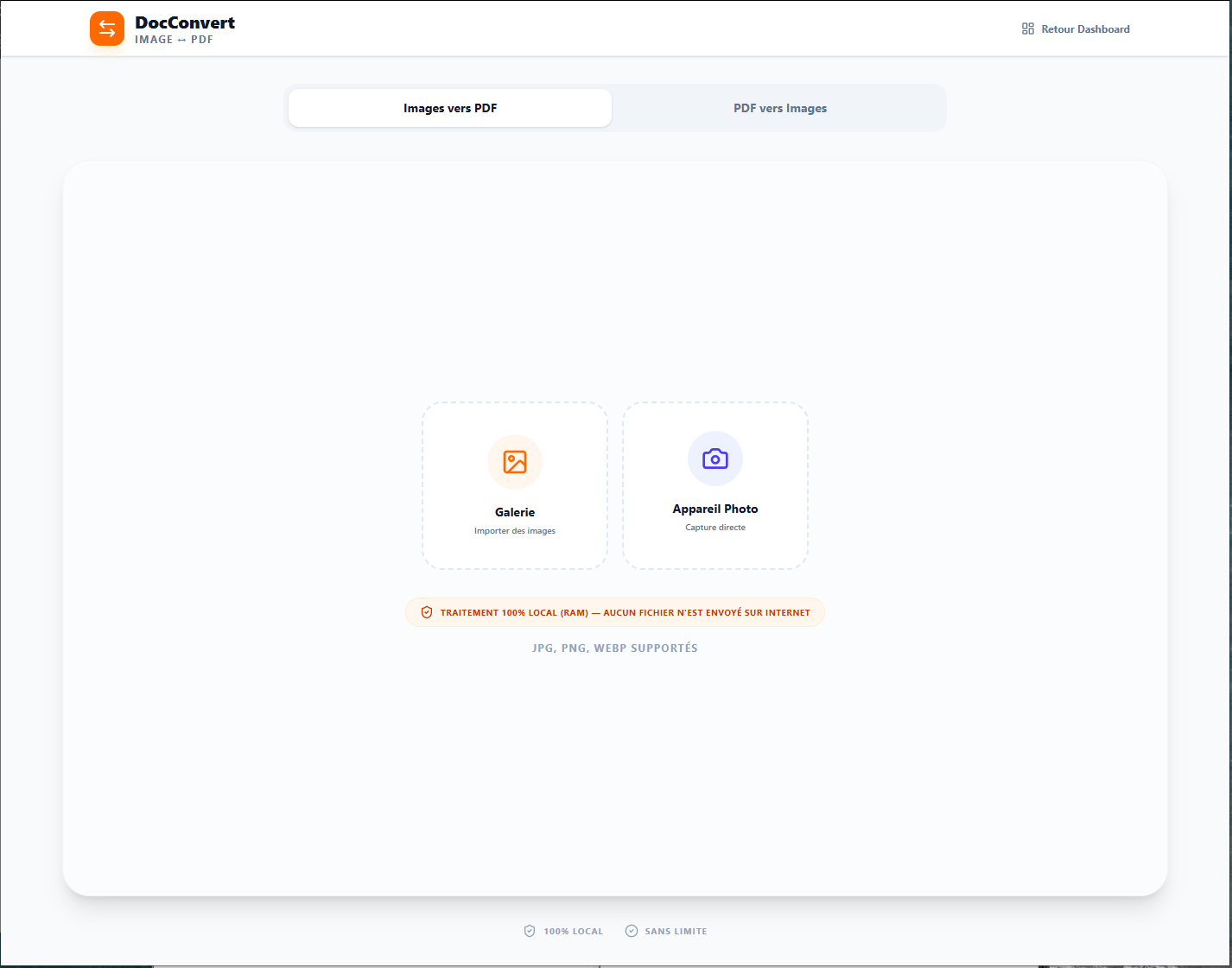Click the DocConvert title text in the header

click(x=185, y=22)
